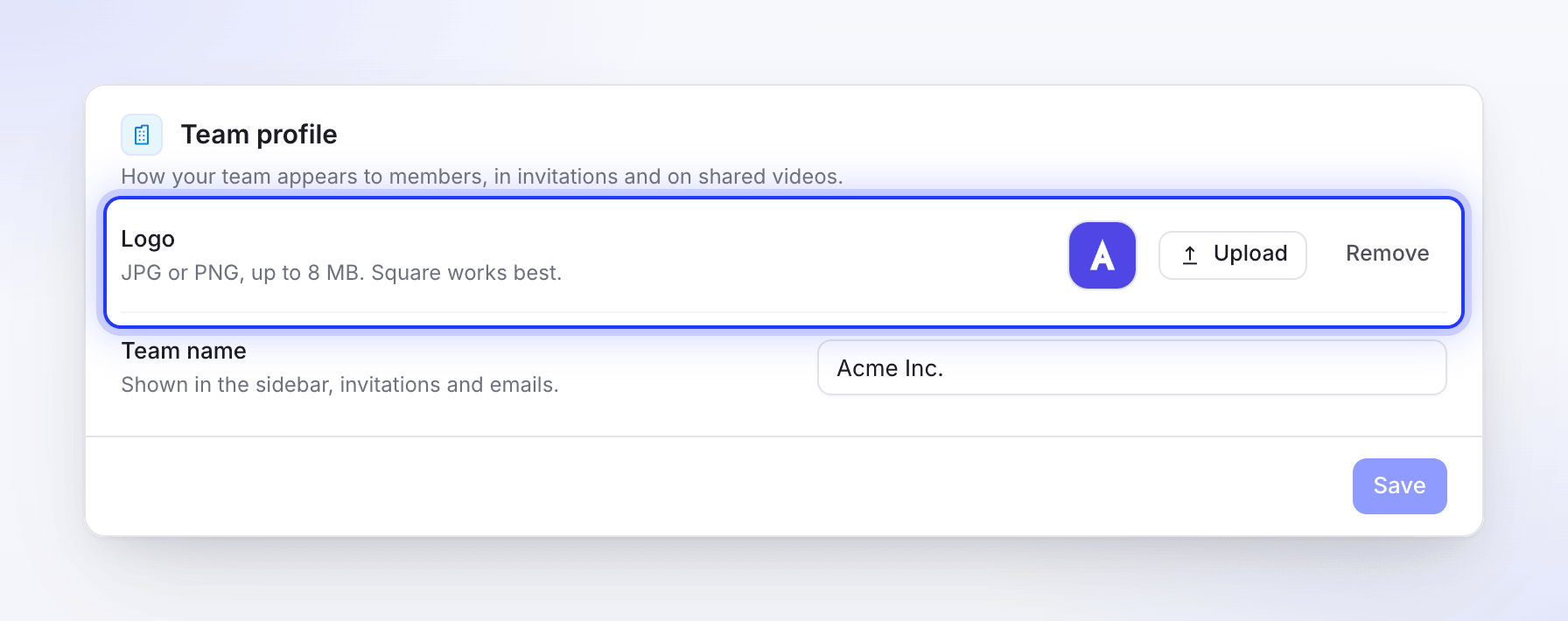
Task: Click the Team profile heading
Action: pos(259,135)
